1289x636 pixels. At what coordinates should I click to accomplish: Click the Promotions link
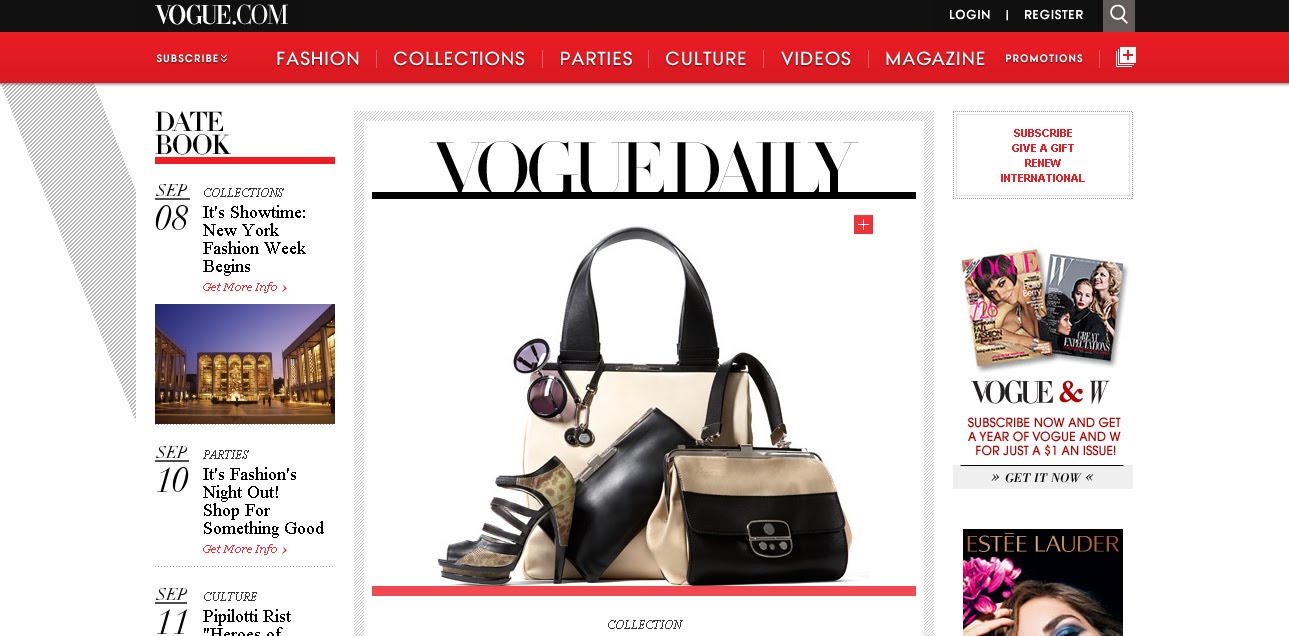pos(1044,58)
